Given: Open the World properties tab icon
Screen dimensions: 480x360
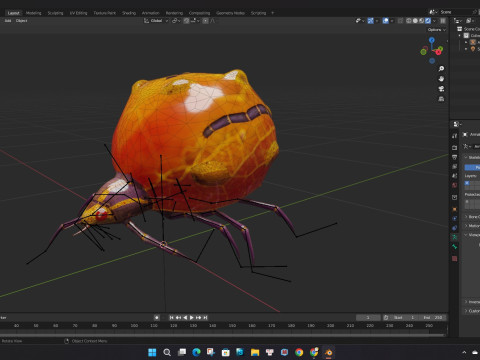Looking at the screenshot, I should point(455,185).
